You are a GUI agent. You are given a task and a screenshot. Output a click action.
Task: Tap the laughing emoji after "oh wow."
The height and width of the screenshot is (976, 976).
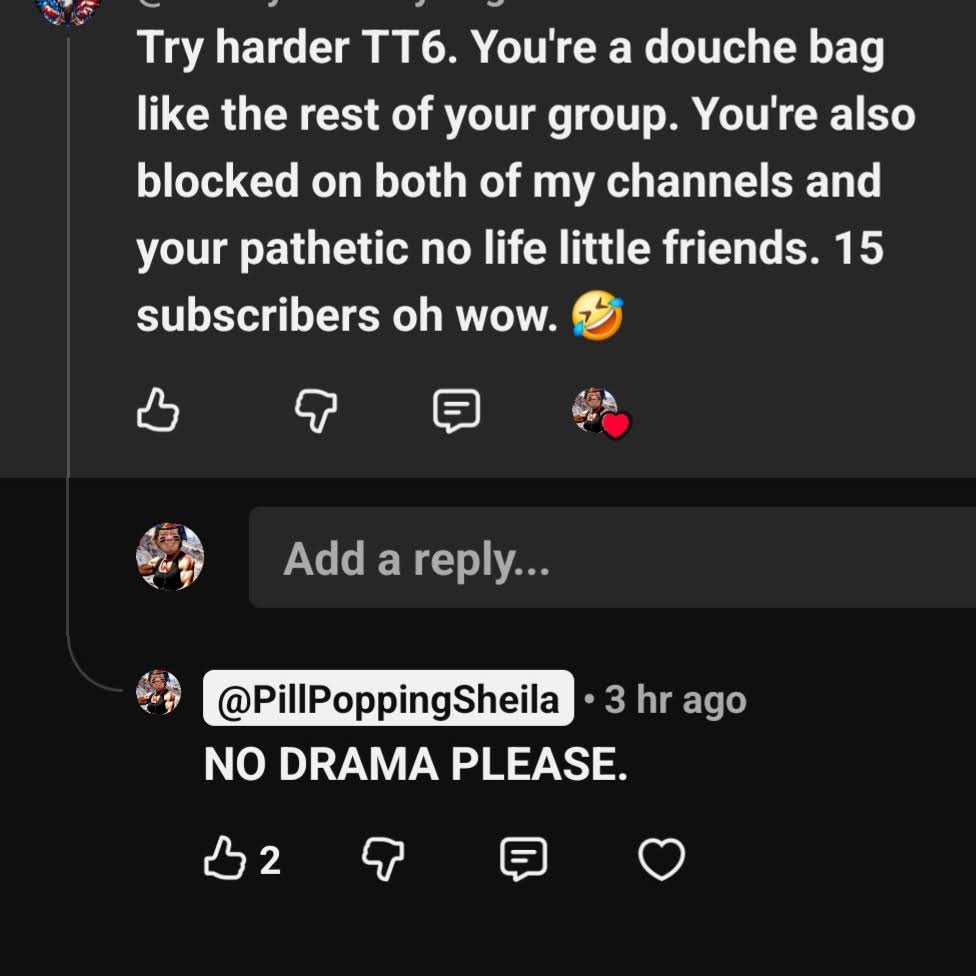[598, 316]
